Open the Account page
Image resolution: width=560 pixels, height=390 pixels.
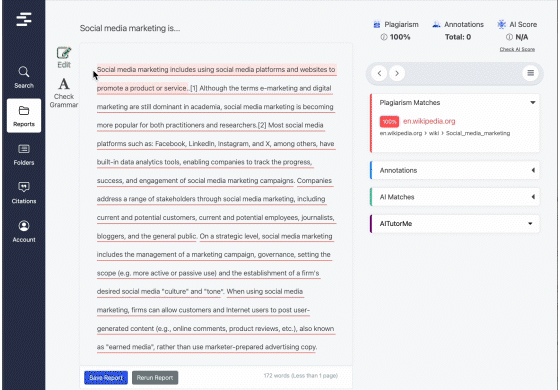[24, 231]
